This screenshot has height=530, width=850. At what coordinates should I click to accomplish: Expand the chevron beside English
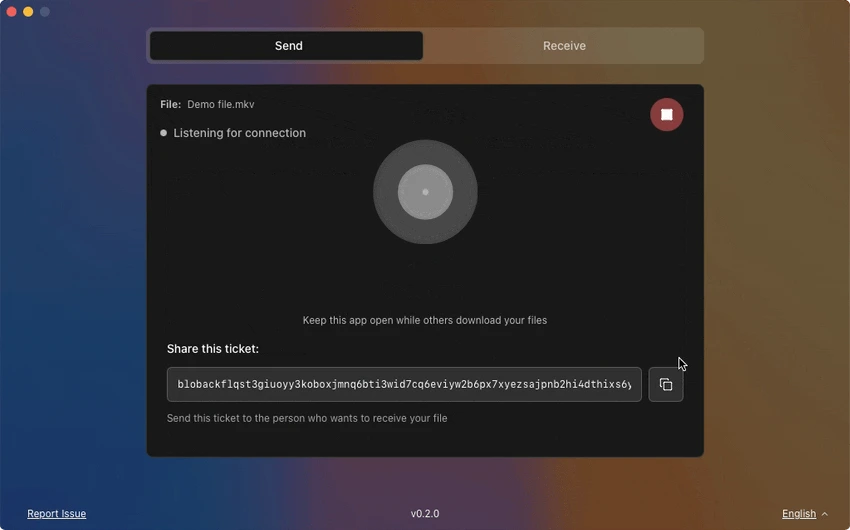click(x=825, y=514)
